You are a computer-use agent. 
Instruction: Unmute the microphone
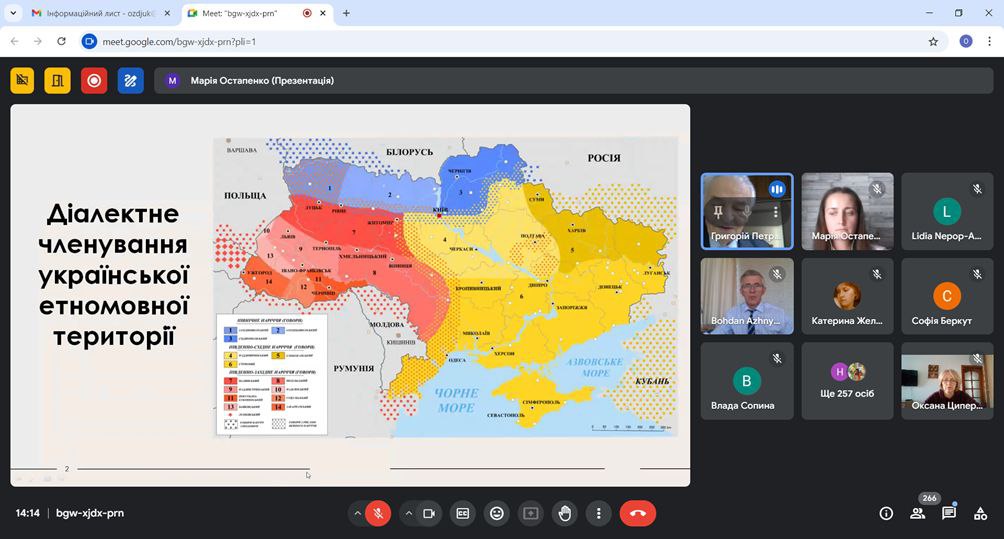[x=378, y=513]
